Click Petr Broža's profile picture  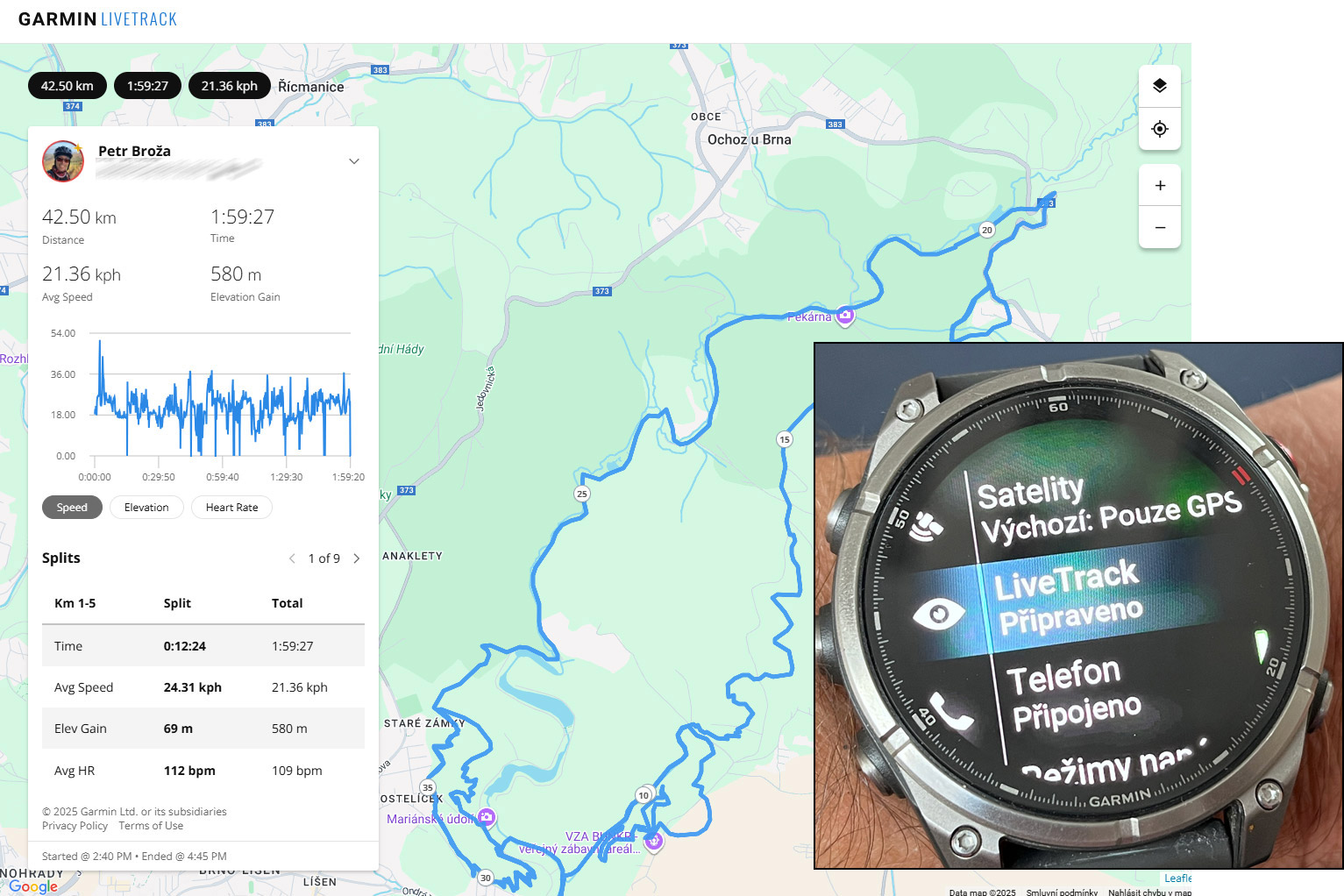pos(63,161)
